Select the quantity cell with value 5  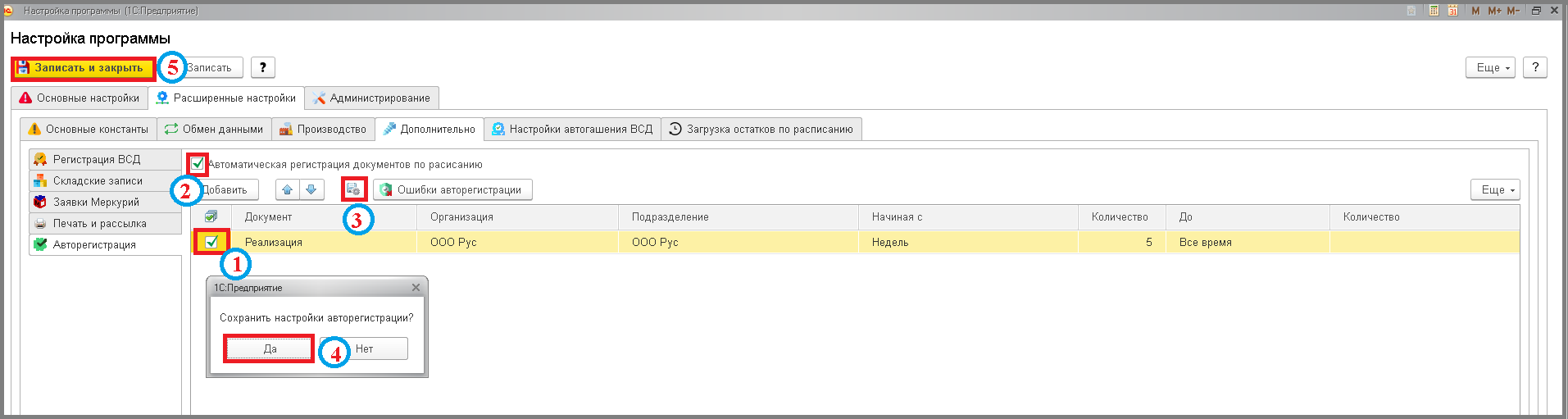[1122, 242]
